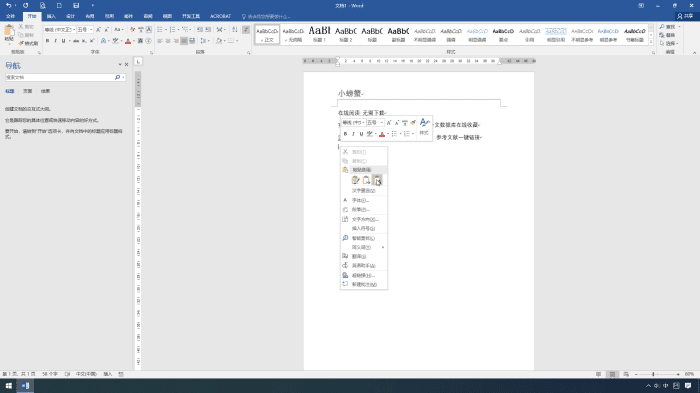Toggle subscript formatting in ribbon

point(84,41)
